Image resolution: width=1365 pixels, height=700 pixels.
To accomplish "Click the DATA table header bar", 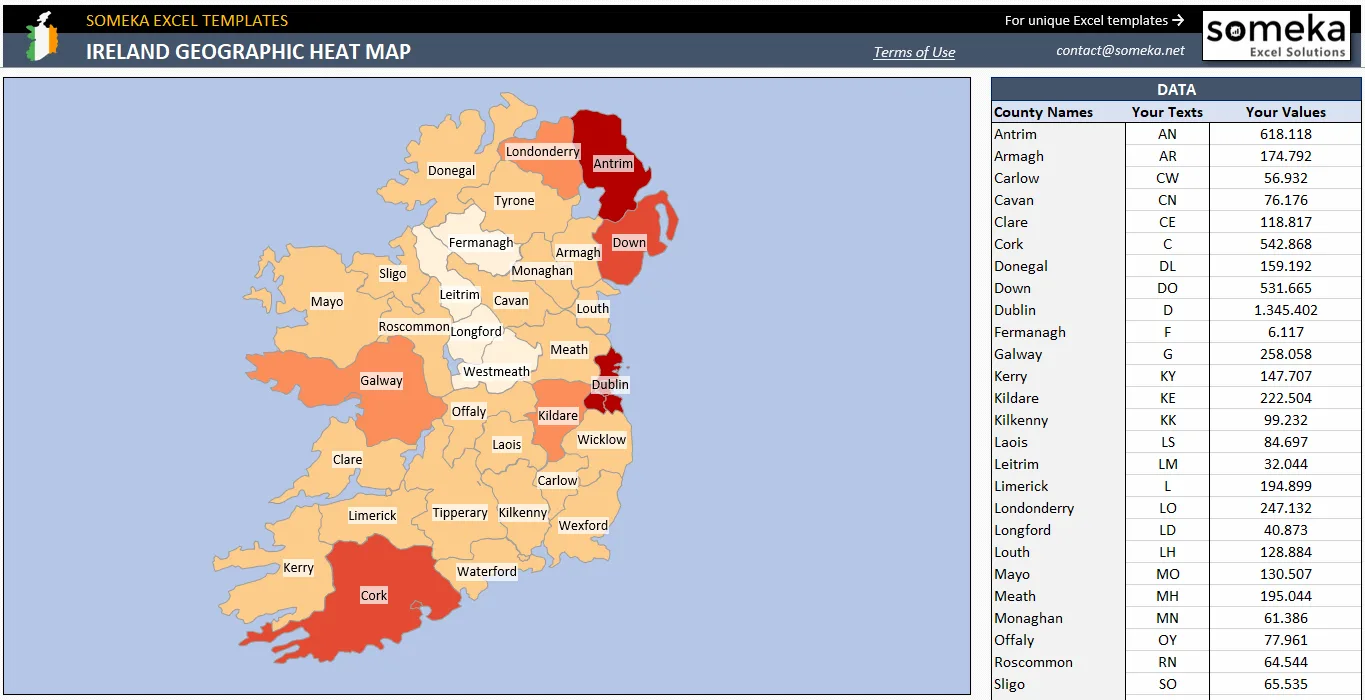I will (x=1176, y=89).
